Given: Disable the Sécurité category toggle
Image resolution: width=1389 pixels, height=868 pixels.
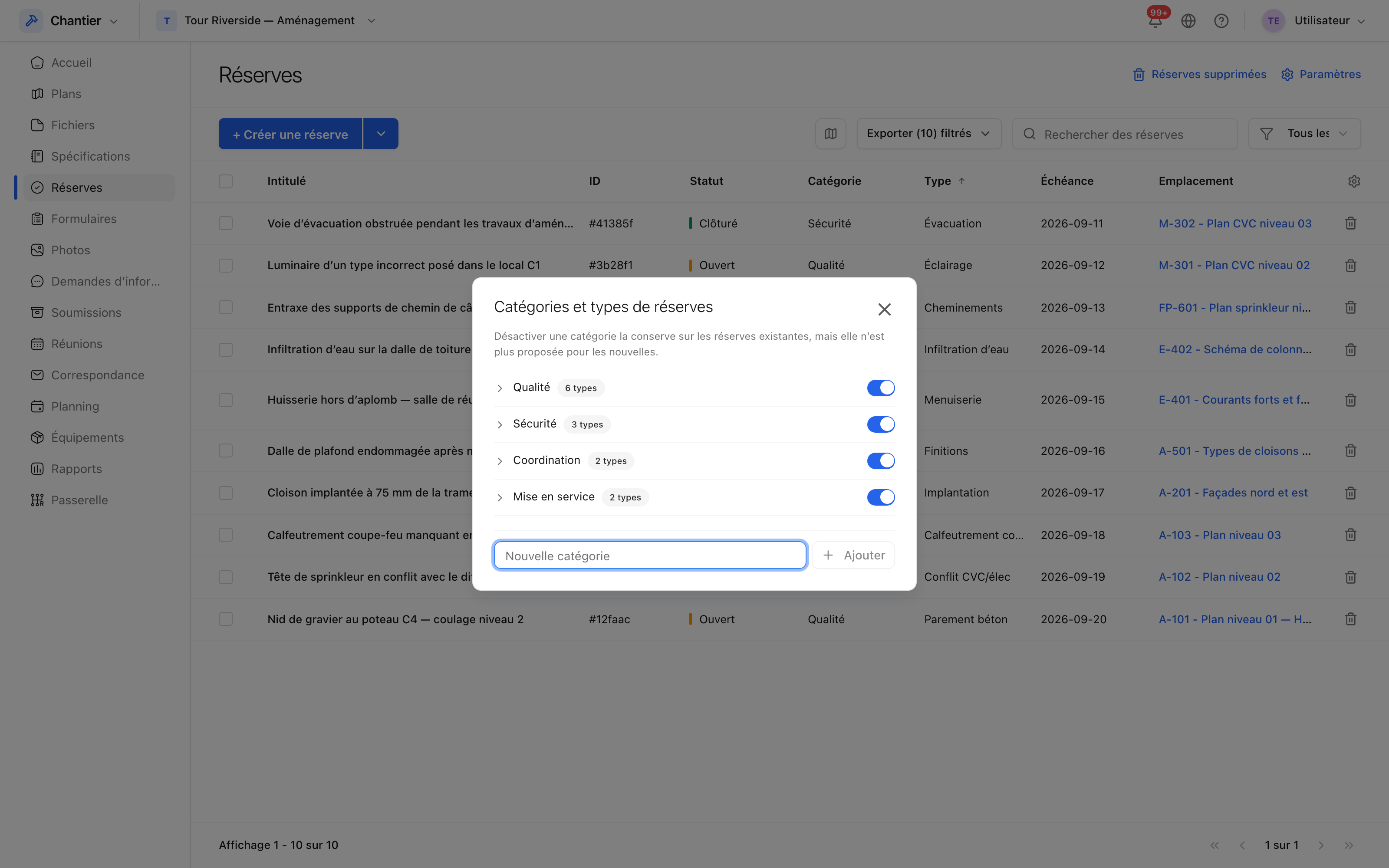Looking at the screenshot, I should click(x=880, y=424).
